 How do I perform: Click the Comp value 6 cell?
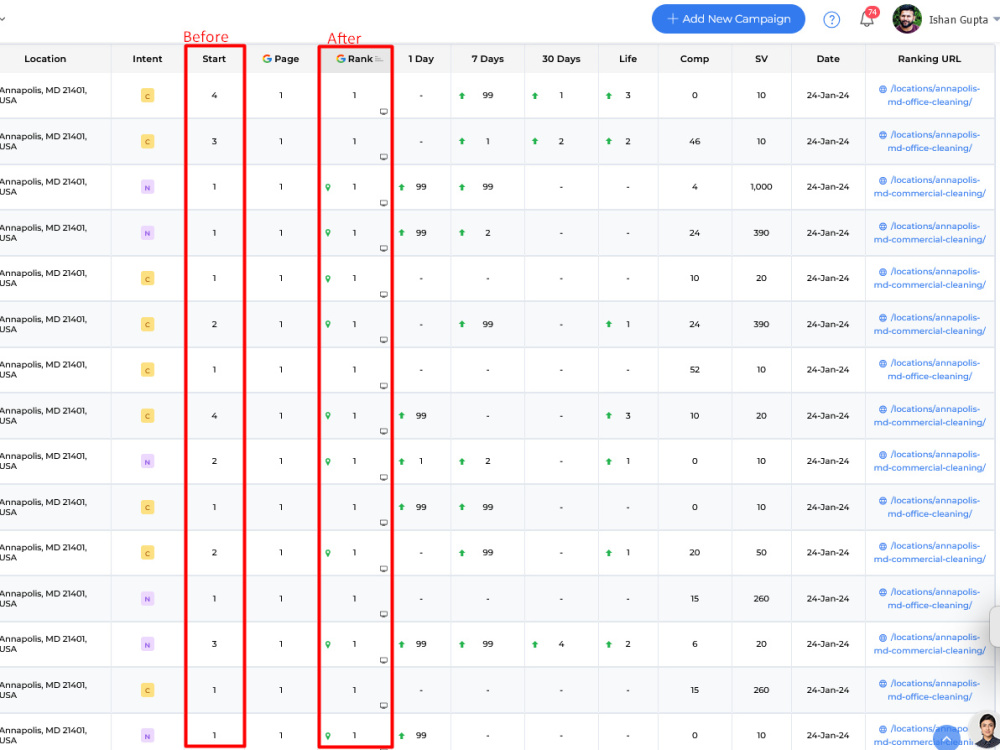[695, 644]
